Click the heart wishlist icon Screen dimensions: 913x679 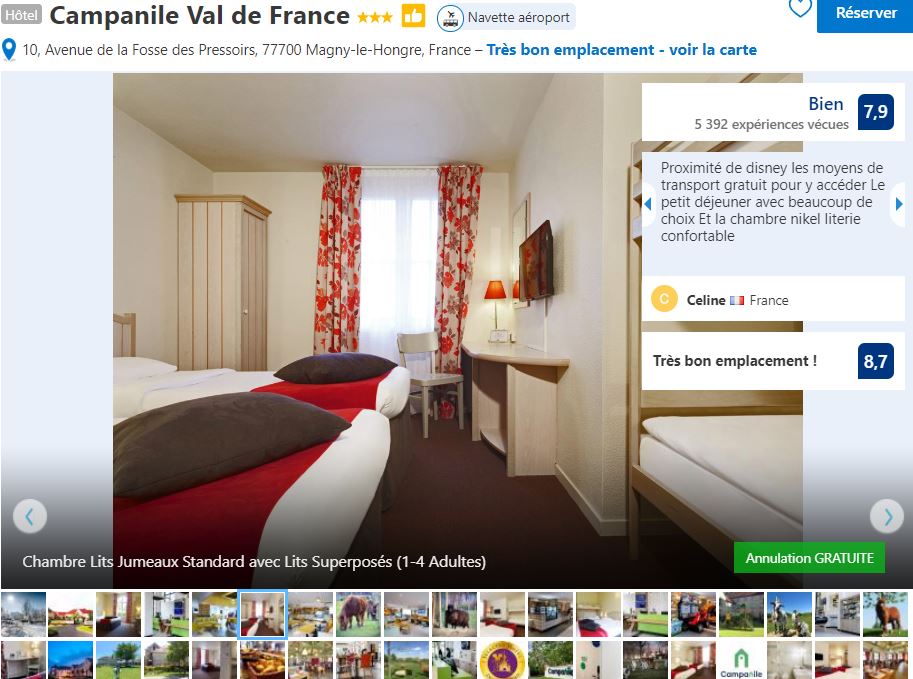[x=799, y=7]
